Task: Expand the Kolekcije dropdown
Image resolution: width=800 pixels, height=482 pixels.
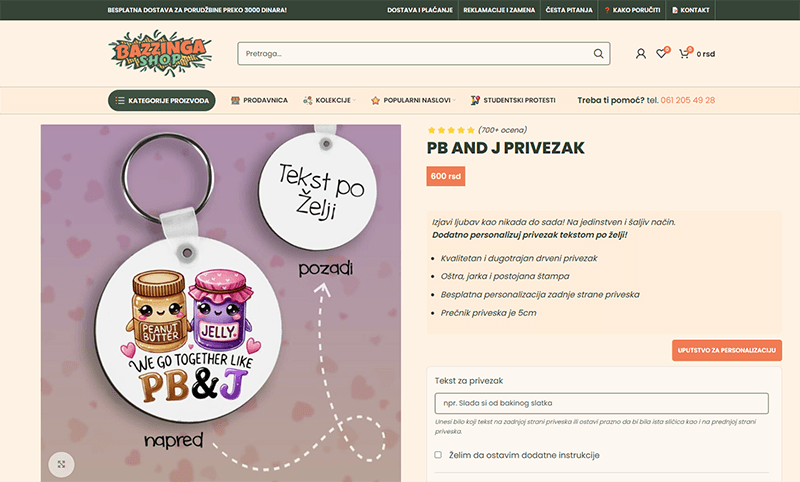Action: (329, 100)
